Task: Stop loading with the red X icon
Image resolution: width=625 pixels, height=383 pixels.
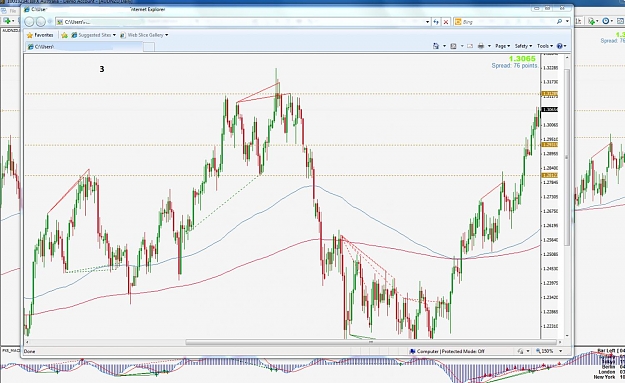Action: point(446,22)
